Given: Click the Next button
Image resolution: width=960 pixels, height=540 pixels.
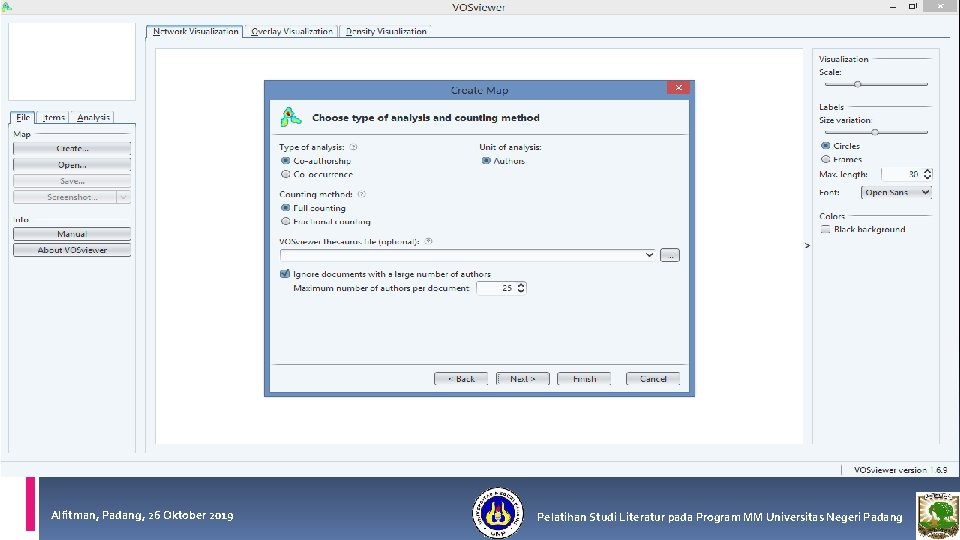Looking at the screenshot, I should click(x=523, y=379).
